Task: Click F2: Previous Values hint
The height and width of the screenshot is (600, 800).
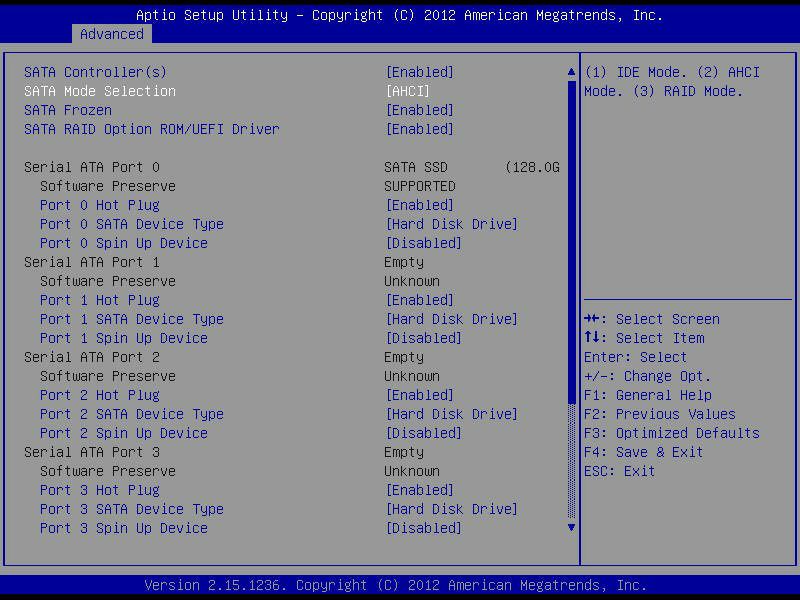Action: coord(660,414)
